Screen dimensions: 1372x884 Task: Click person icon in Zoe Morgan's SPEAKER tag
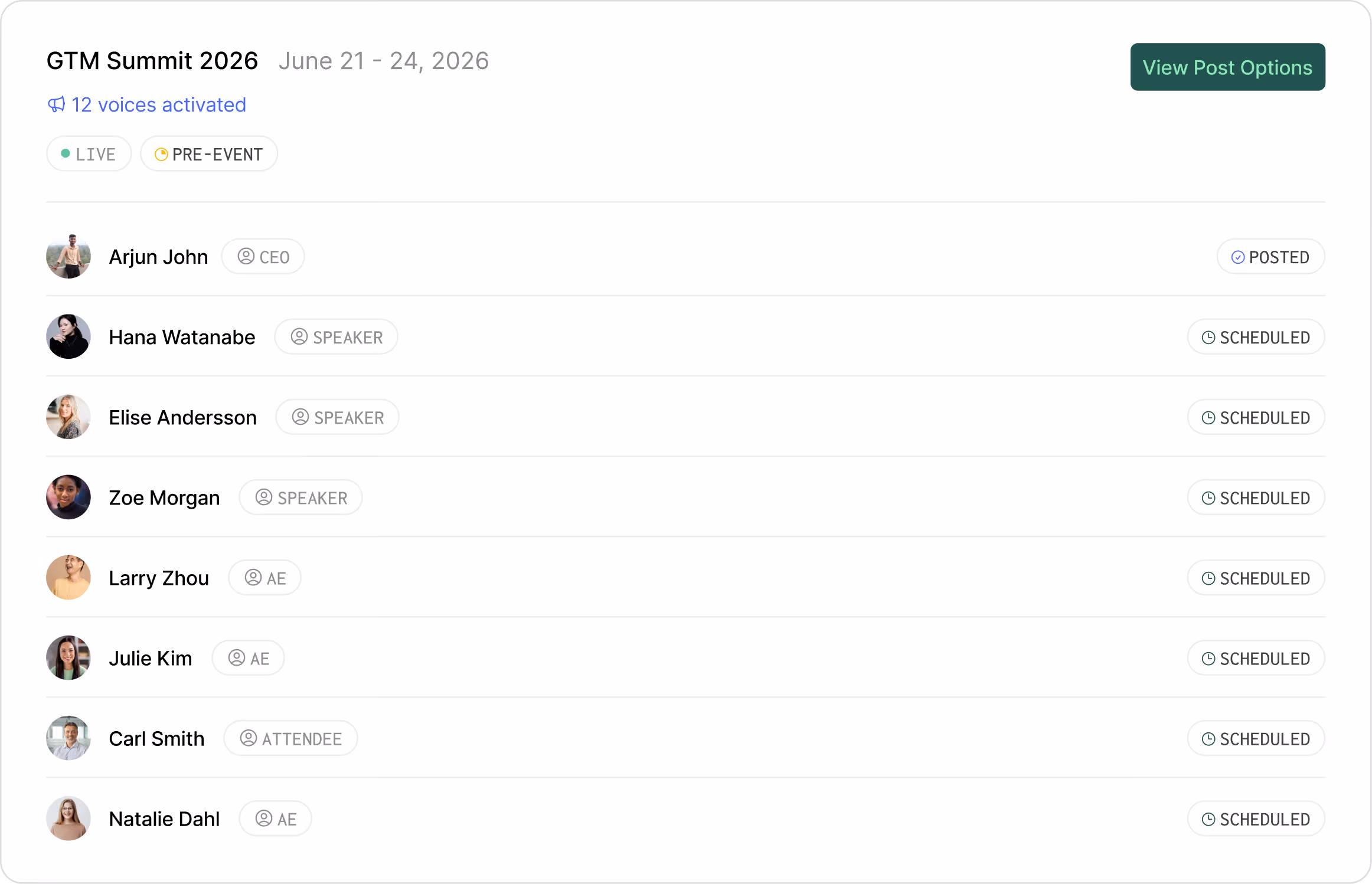(264, 497)
